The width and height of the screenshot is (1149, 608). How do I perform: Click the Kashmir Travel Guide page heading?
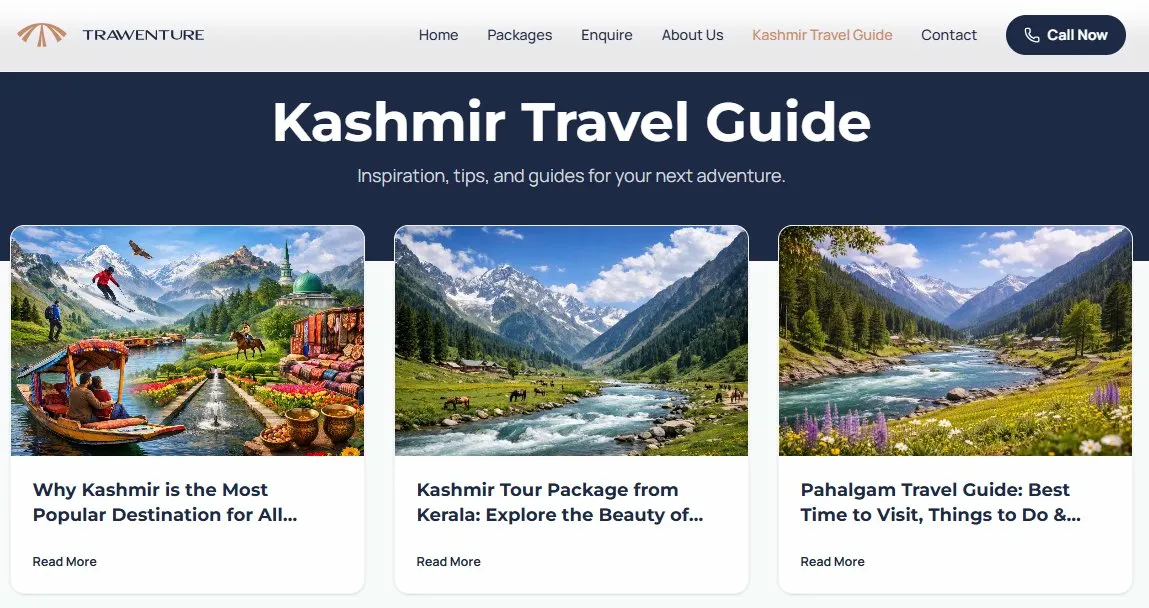click(572, 122)
